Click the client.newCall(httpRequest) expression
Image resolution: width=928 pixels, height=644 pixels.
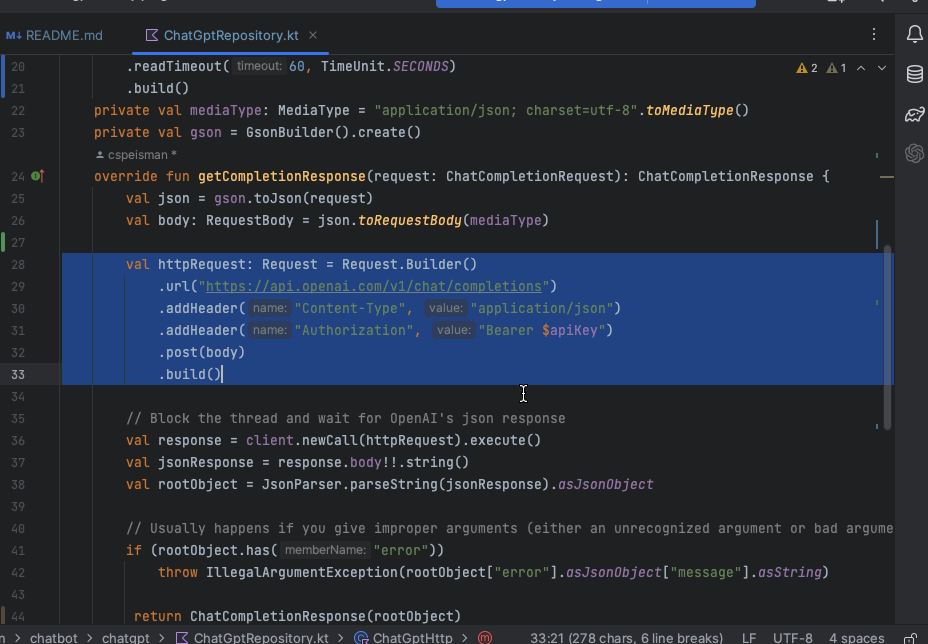pos(353,440)
